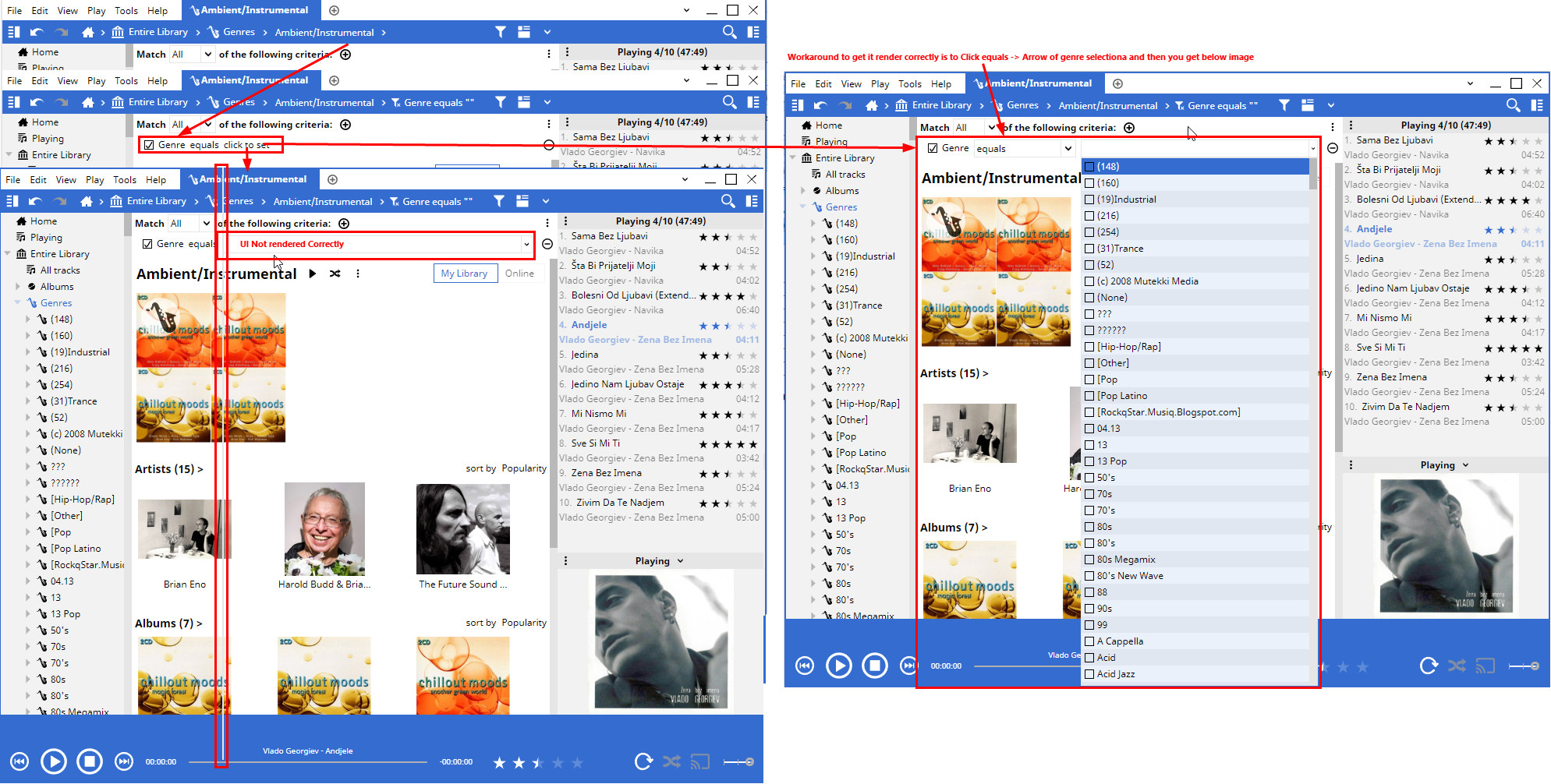Open 'sort by Popularity' beside Artists (15)
The image size is (1551, 784).
[x=505, y=468]
